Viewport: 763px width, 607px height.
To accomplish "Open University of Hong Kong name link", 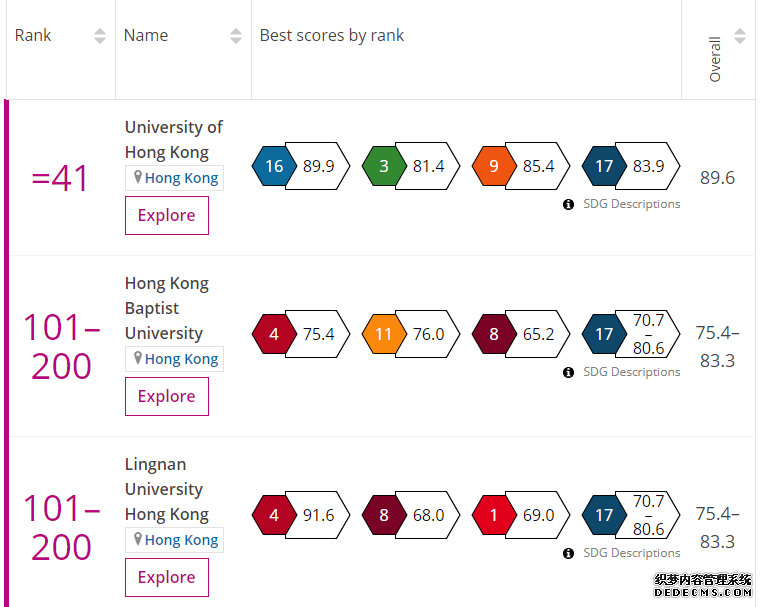I will click(174, 140).
